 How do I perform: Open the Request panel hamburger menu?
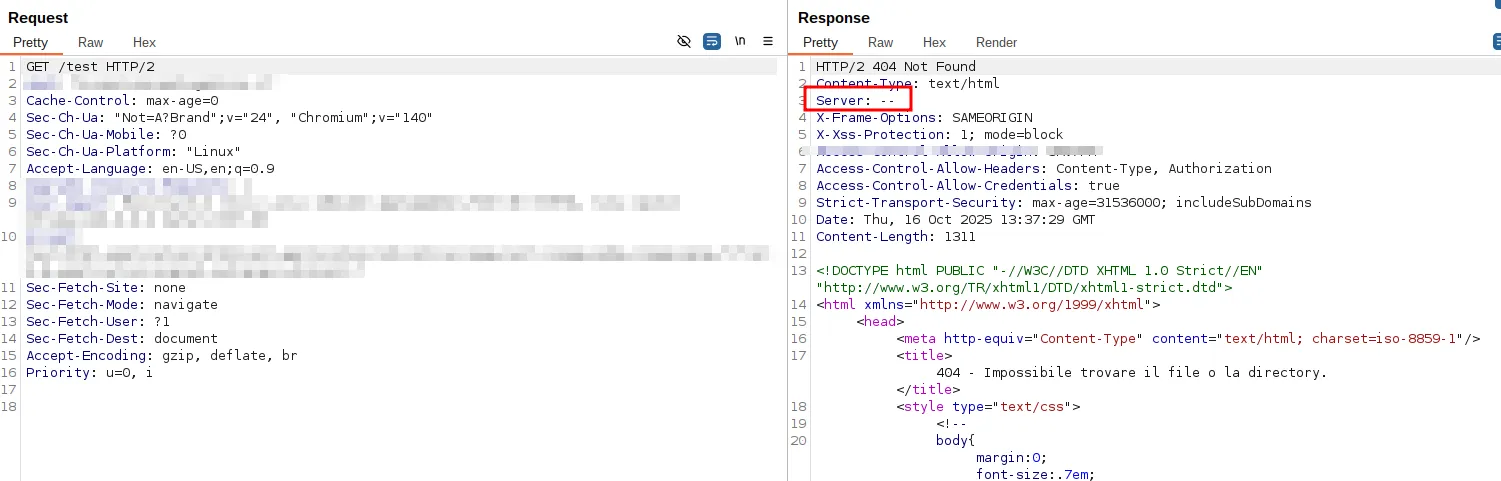[x=768, y=42]
